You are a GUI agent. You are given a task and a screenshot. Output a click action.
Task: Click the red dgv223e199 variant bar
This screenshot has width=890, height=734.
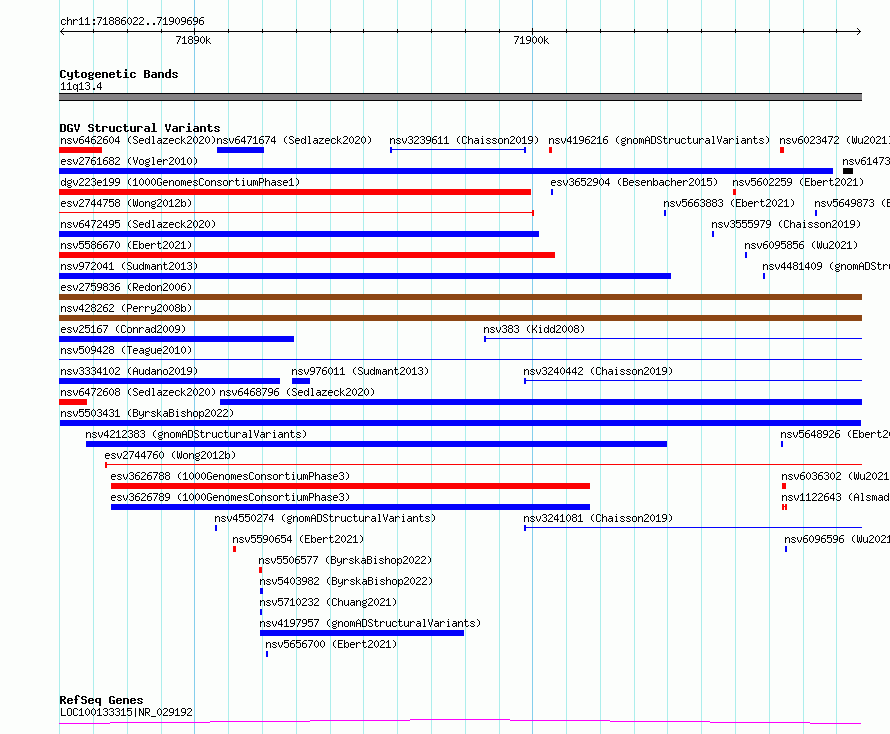295,192
